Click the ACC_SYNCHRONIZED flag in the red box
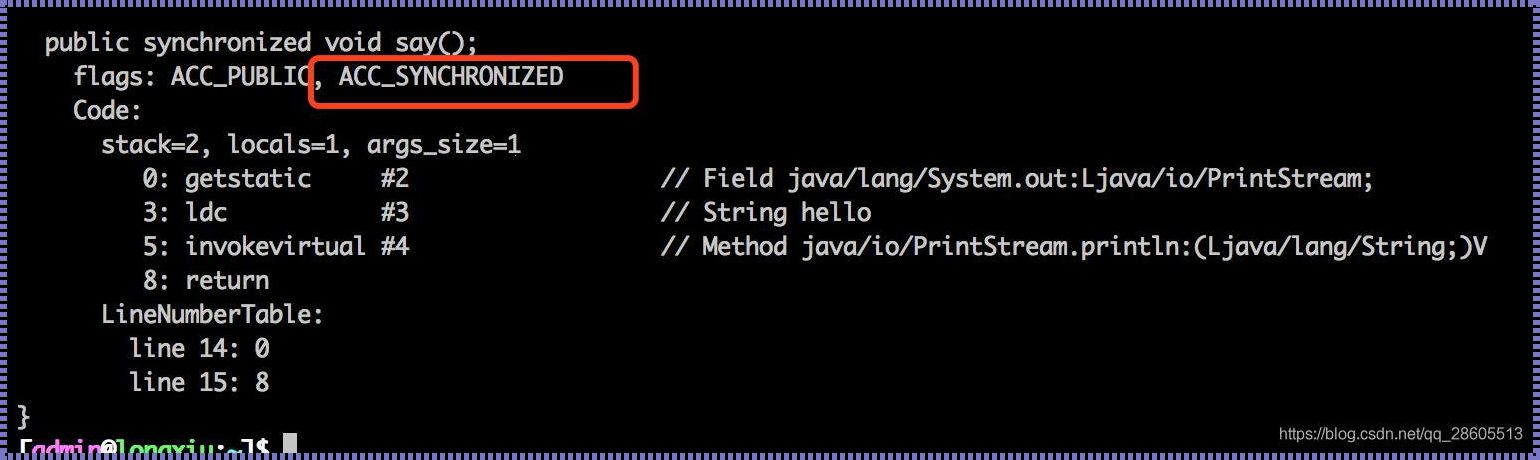This screenshot has height=460, width=1540. tap(451, 76)
